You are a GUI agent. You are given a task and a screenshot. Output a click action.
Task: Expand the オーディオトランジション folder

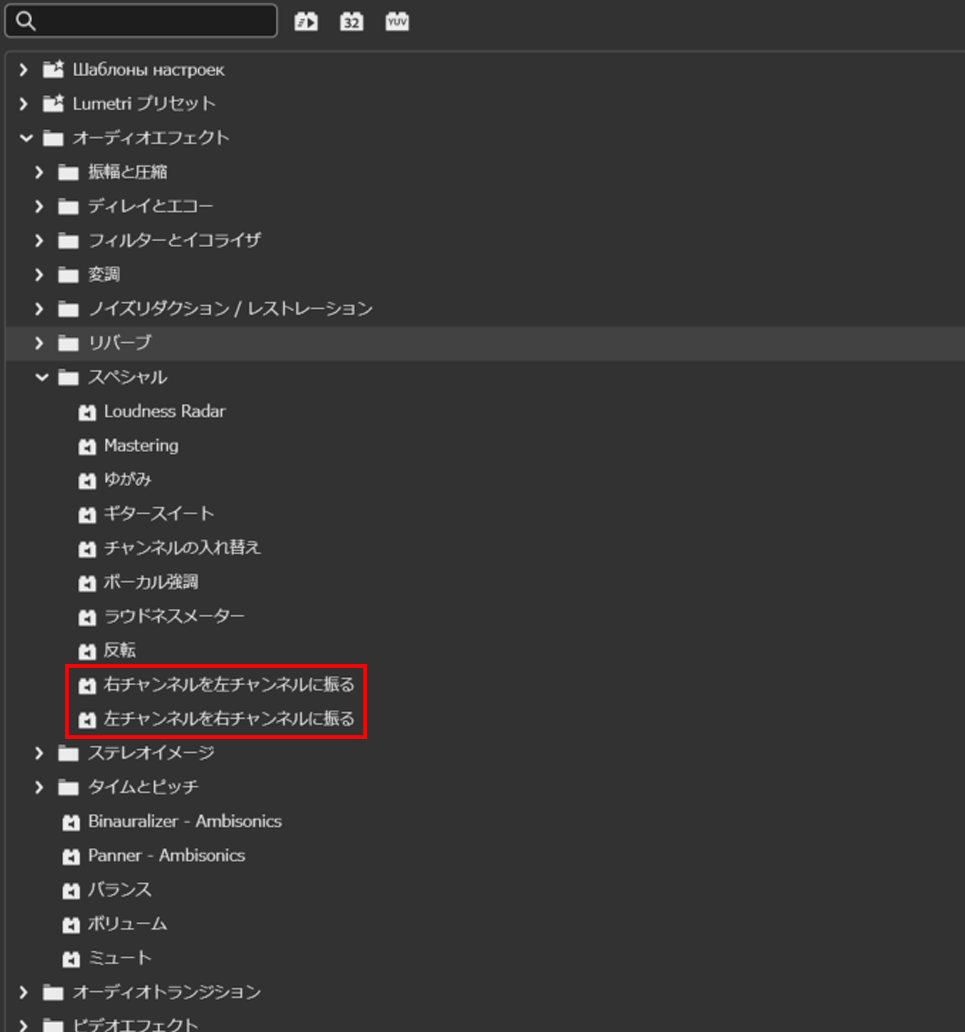(25, 993)
